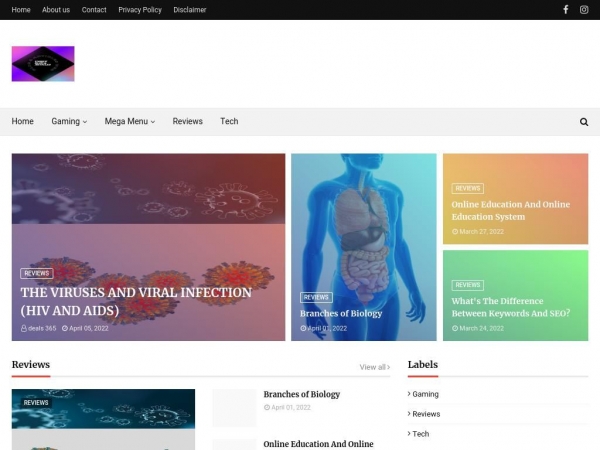Open Tech label in Labels list
This screenshot has width=600, height=450.
[421, 434]
